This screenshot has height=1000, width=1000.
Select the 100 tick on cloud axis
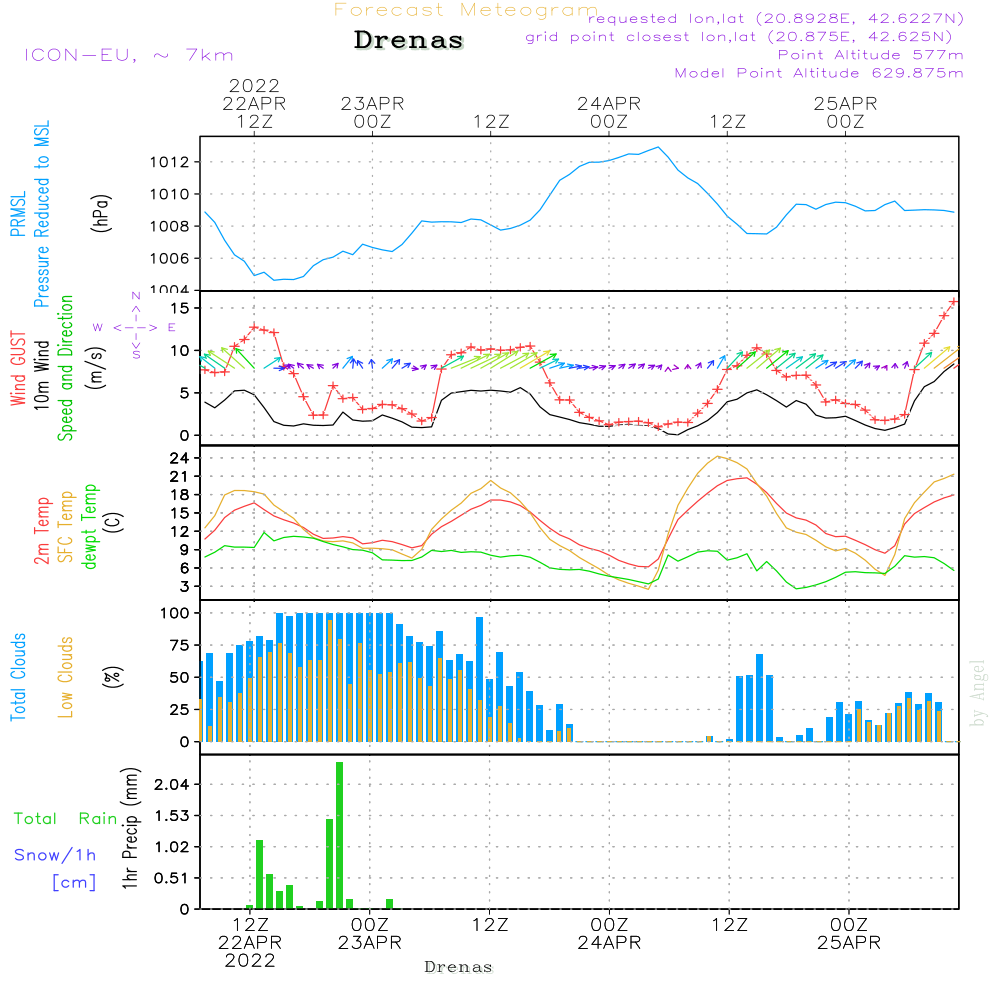pos(175,614)
